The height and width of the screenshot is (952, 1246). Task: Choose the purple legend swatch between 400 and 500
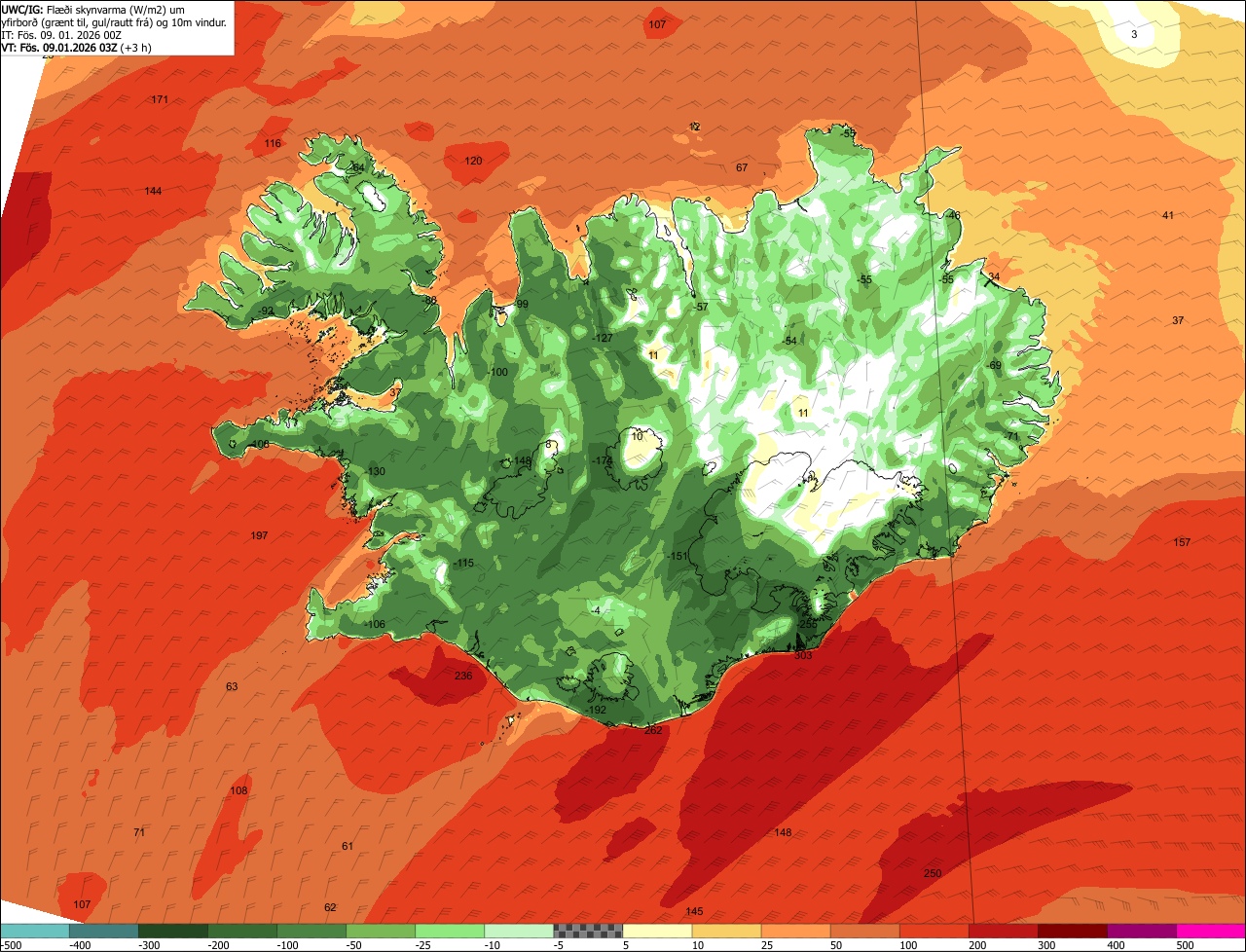point(1142,931)
